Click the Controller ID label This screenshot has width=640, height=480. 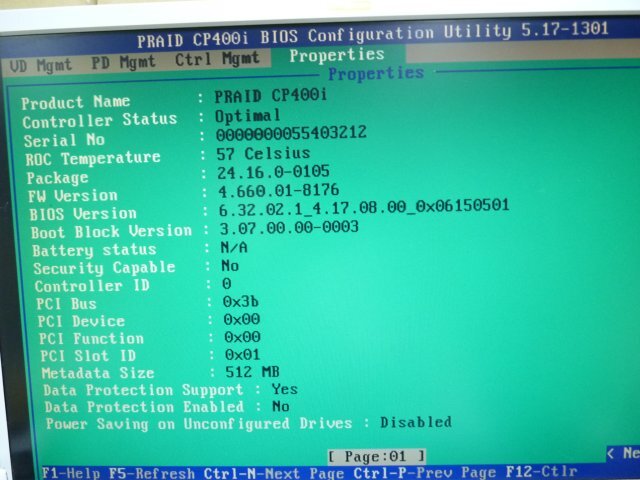click(x=92, y=286)
